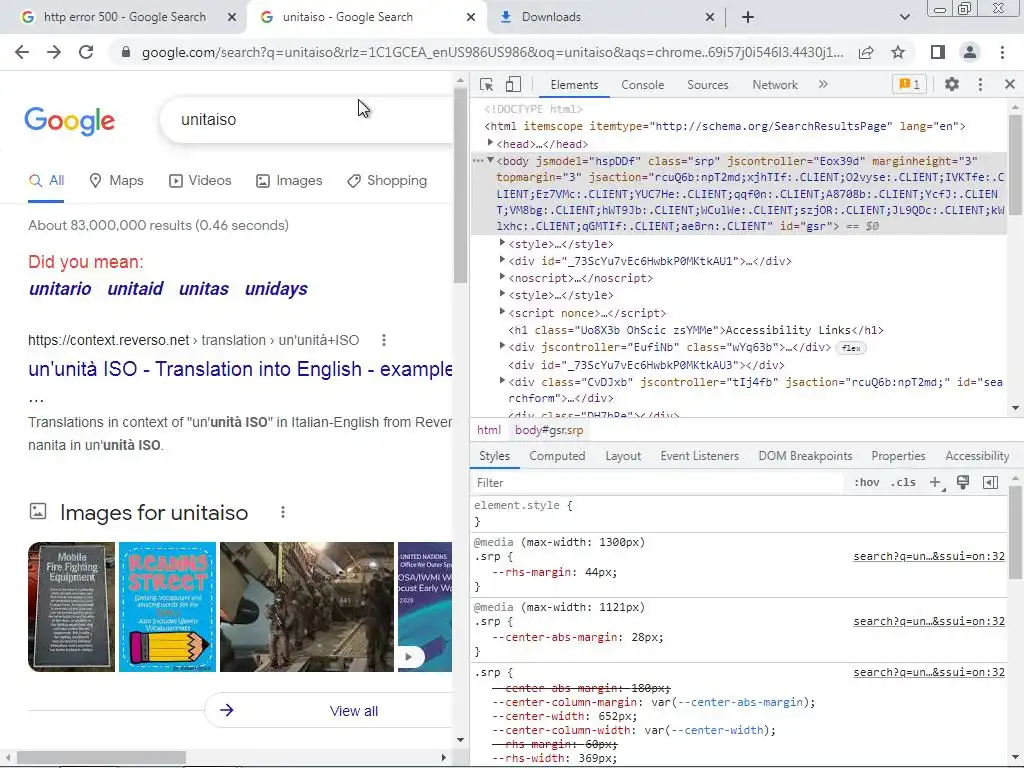Focus the styles Filter field
The height and width of the screenshot is (768, 1024).
coord(657,483)
